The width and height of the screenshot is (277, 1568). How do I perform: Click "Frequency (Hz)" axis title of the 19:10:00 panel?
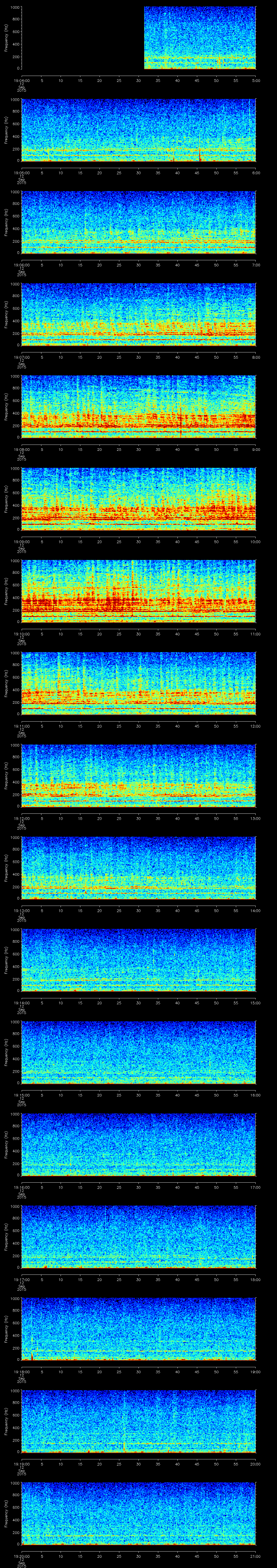click(x=7, y=592)
